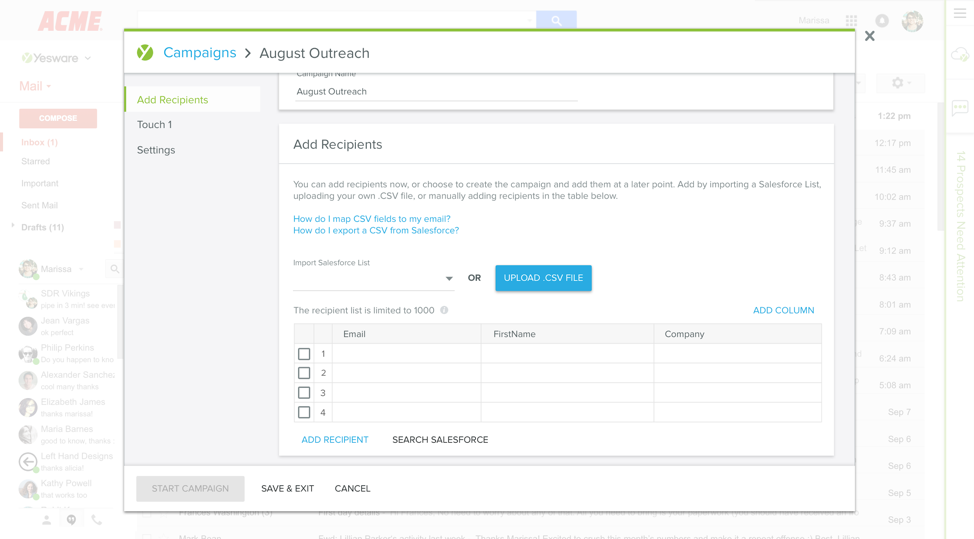The image size is (974, 539).
Task: Click the Yesware logo in campaign header
Action: point(145,53)
